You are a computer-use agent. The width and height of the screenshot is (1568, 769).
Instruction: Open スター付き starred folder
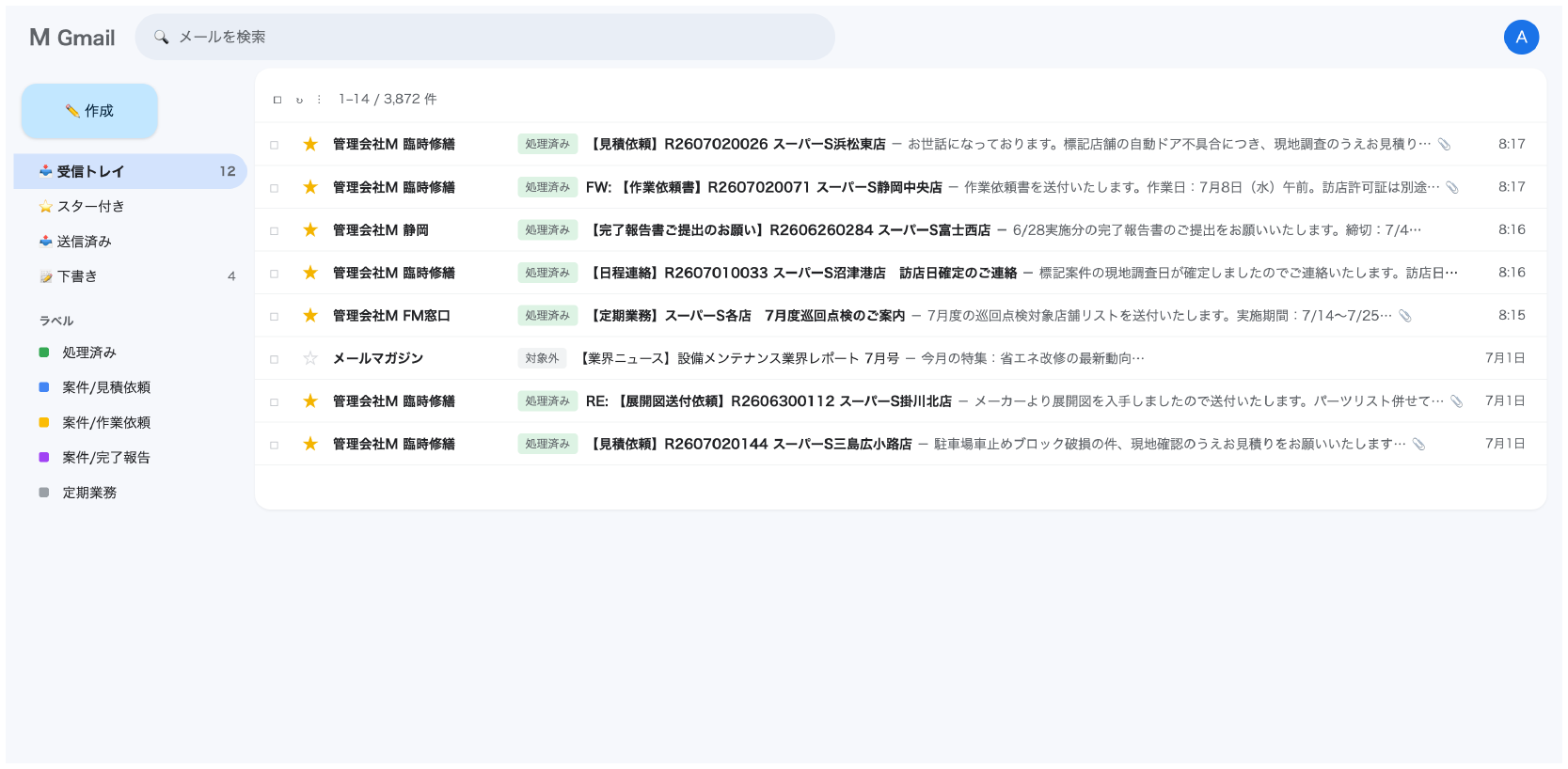(x=131, y=206)
